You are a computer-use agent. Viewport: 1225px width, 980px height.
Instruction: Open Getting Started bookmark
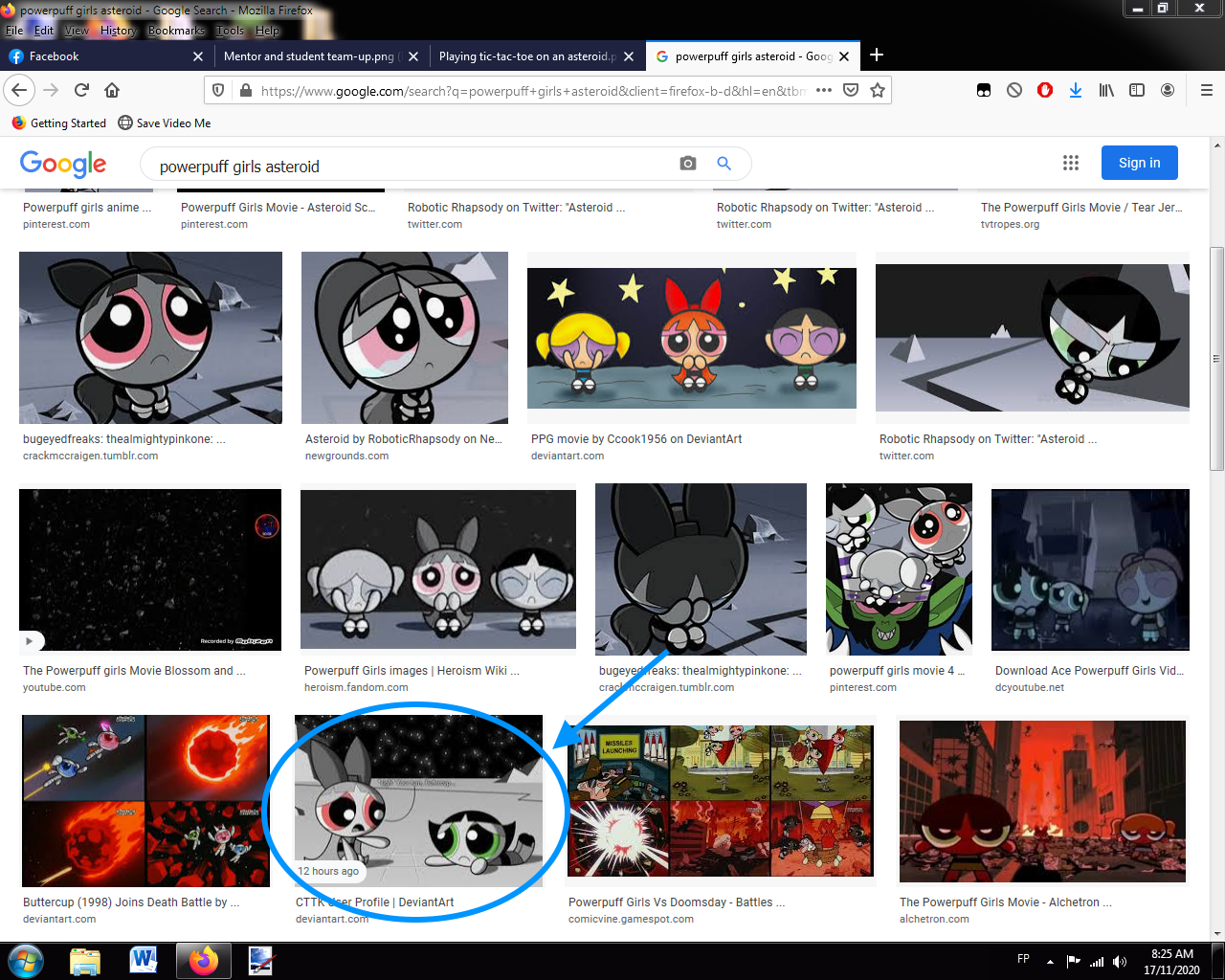pyautogui.click(x=59, y=122)
